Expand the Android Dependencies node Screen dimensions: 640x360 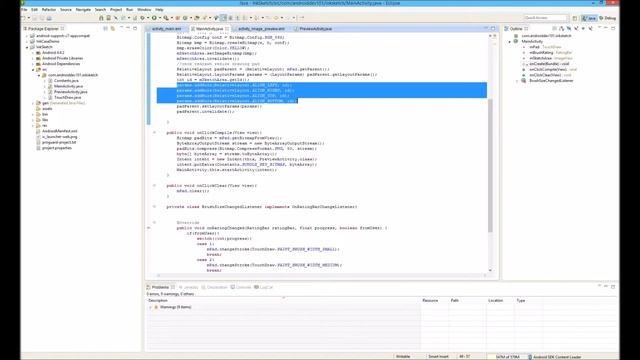[x=33, y=64]
